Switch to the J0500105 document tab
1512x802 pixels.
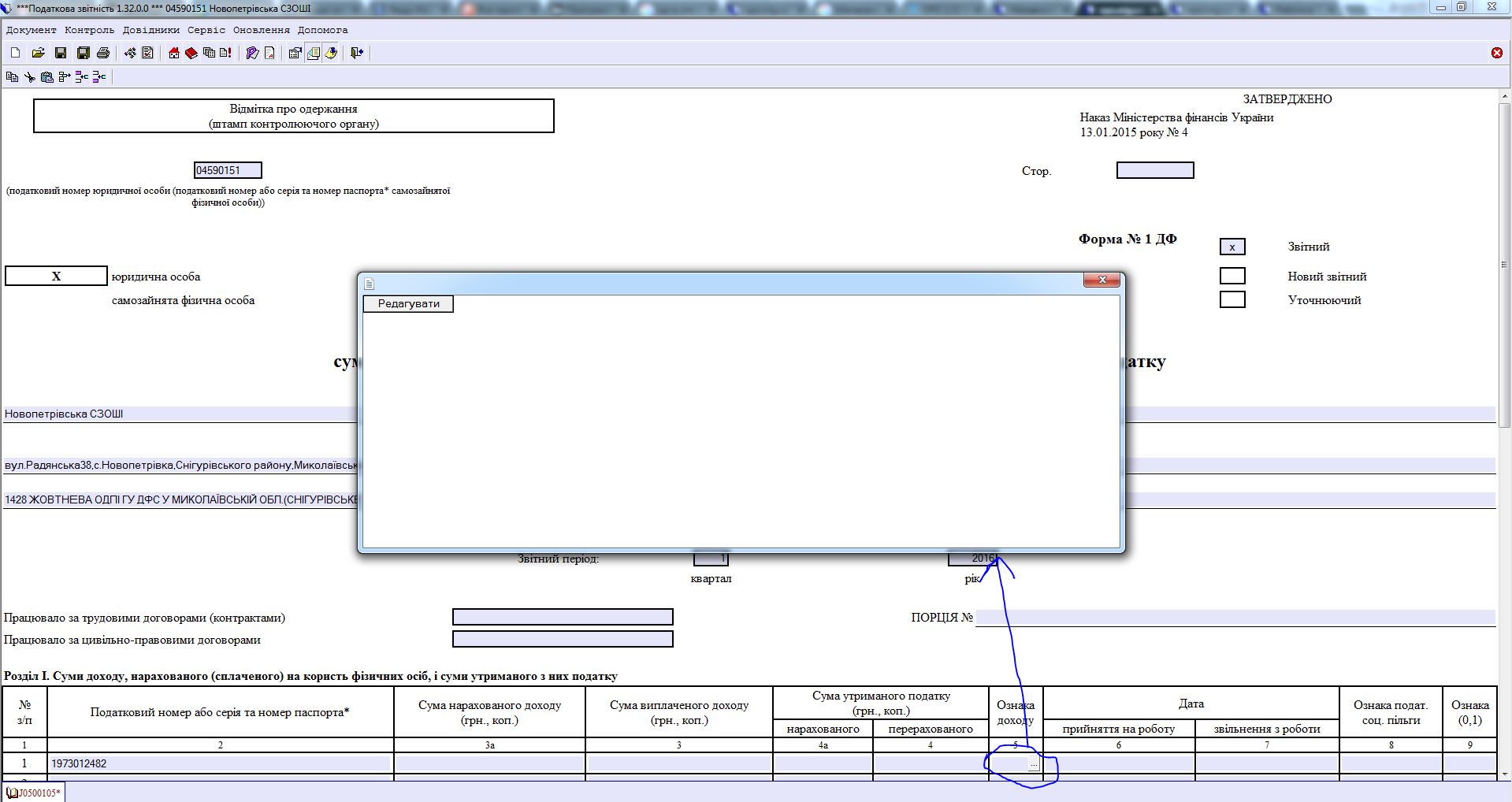tap(34, 793)
